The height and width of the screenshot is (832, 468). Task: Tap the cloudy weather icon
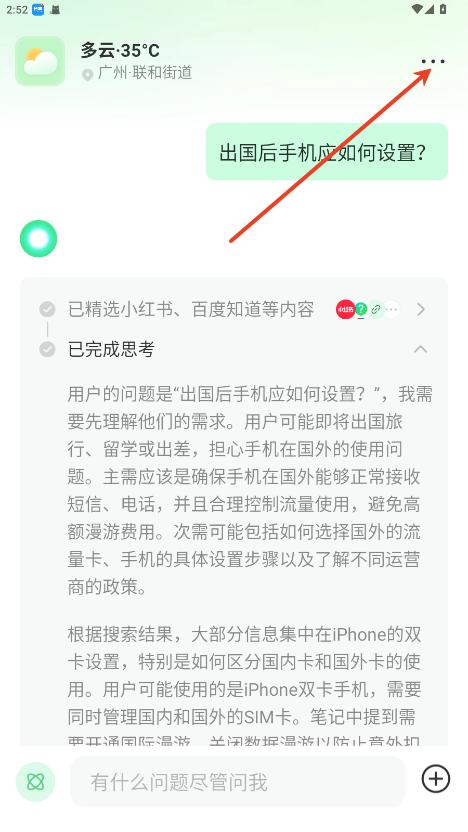[x=40, y=61]
